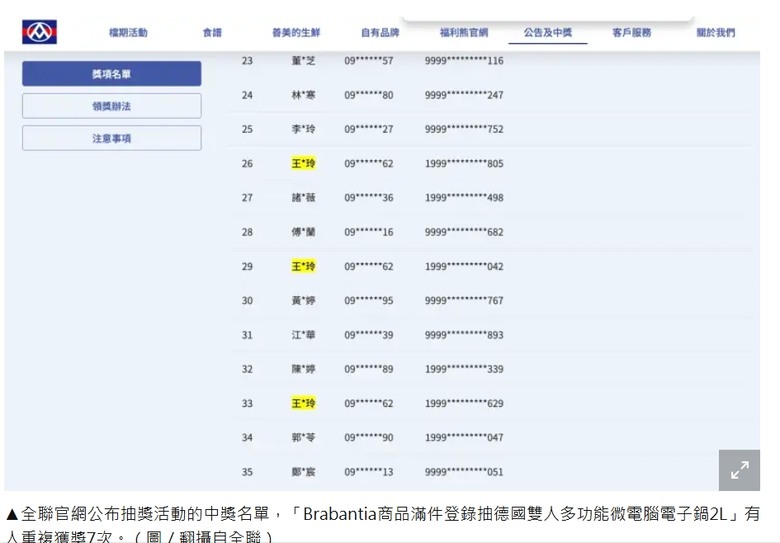Click row number 23

click(x=247, y=61)
